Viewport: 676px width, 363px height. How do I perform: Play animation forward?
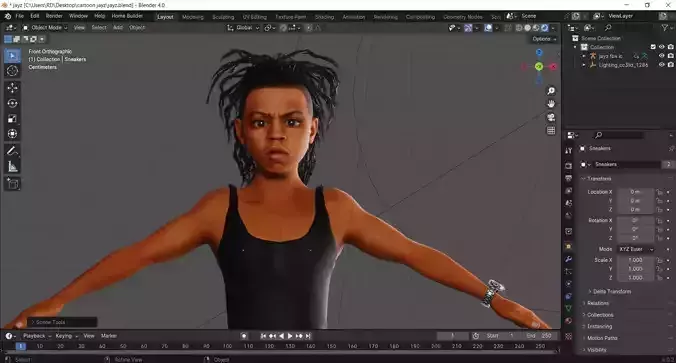(290, 336)
